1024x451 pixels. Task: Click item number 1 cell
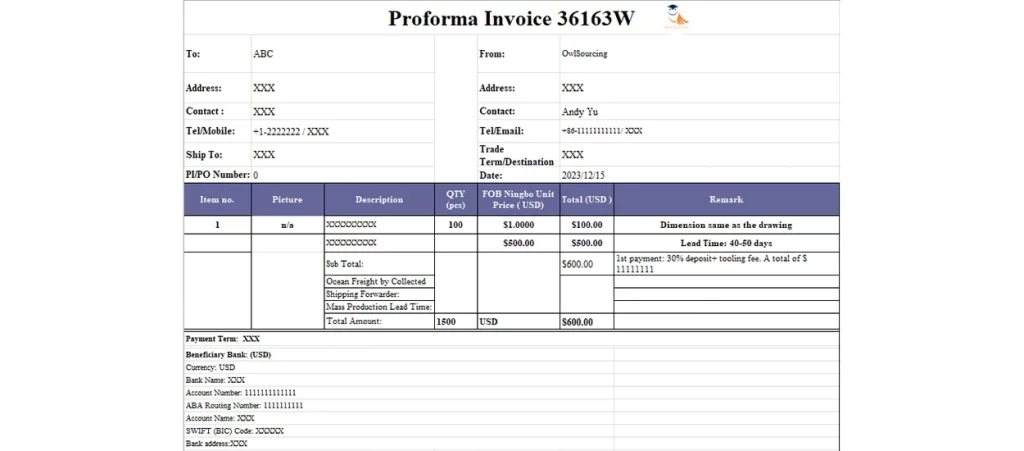click(217, 225)
